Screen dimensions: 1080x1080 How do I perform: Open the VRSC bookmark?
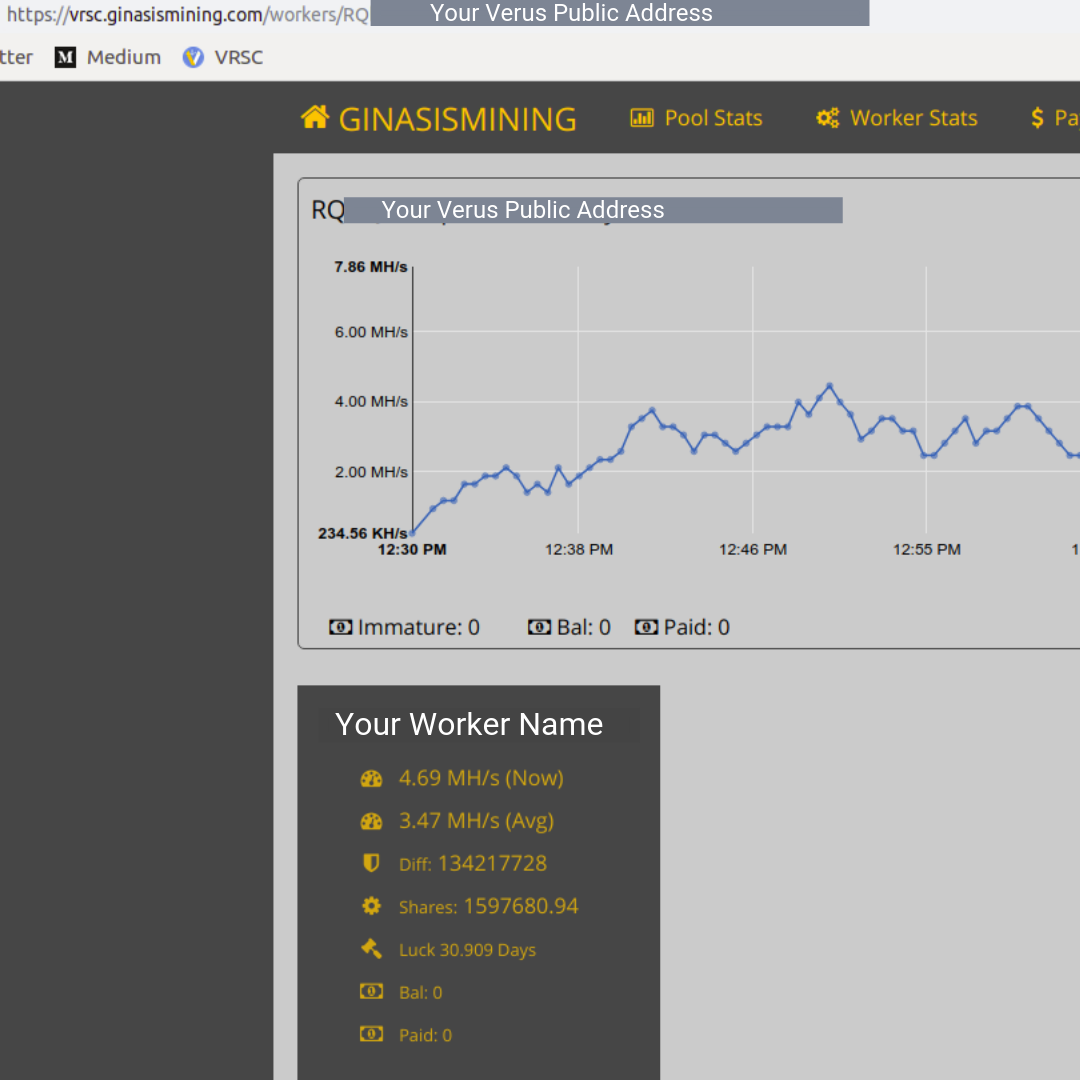pyautogui.click(x=222, y=57)
